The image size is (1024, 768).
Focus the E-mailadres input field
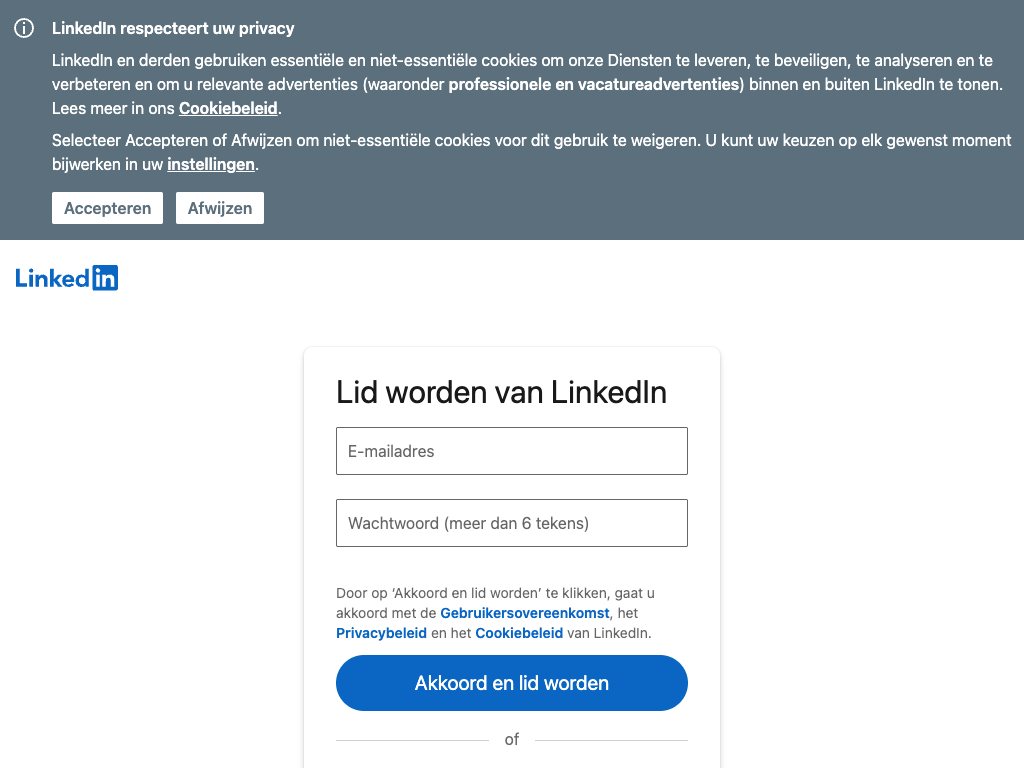coord(512,451)
